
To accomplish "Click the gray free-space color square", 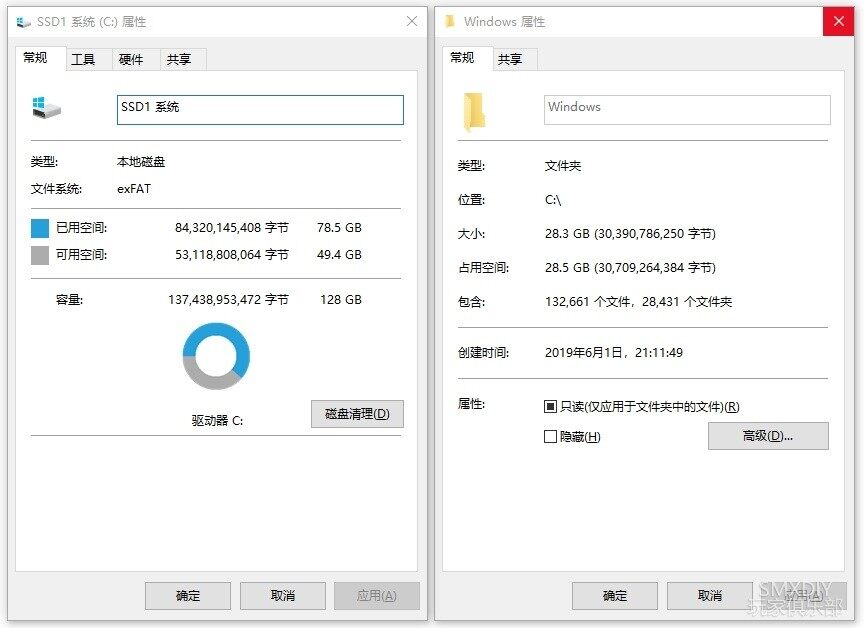I will (x=40, y=255).
